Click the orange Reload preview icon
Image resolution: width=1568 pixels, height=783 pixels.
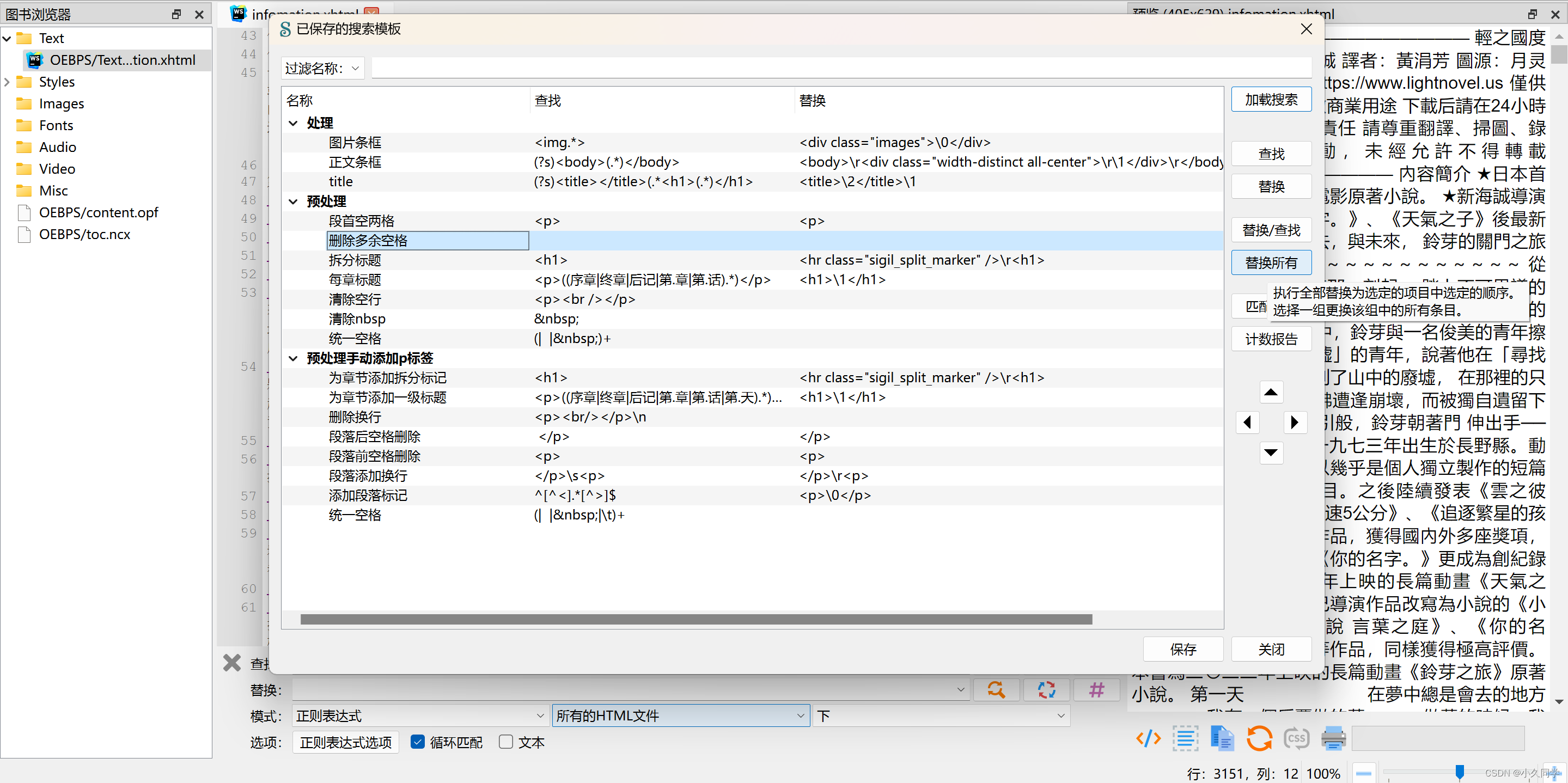(x=1259, y=738)
